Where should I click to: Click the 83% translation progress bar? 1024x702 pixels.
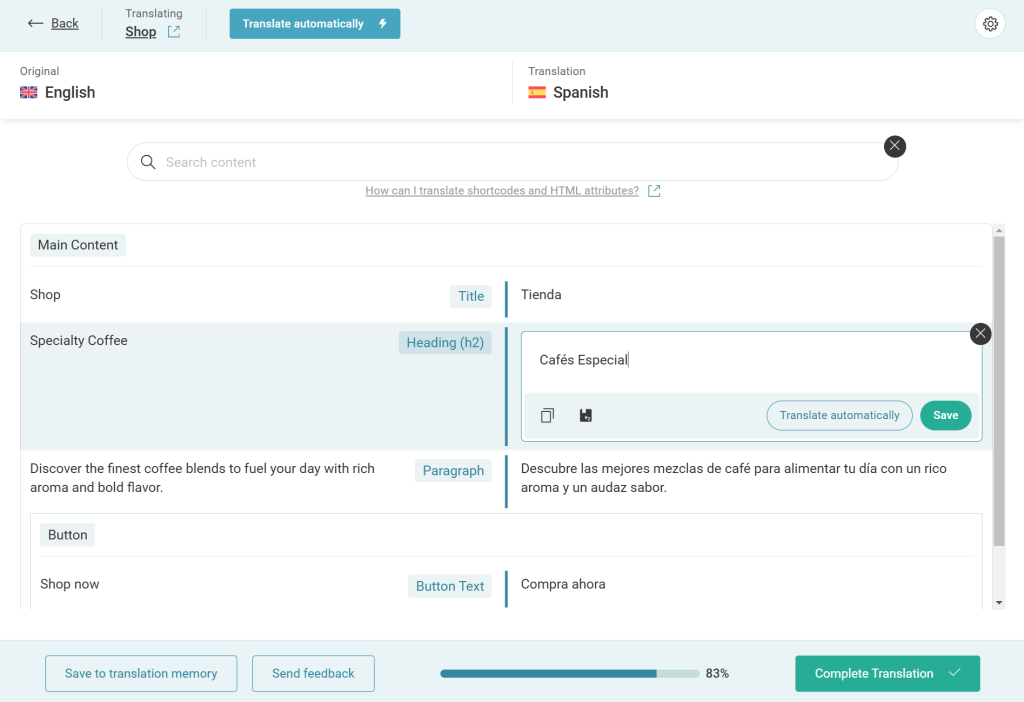[x=569, y=673]
